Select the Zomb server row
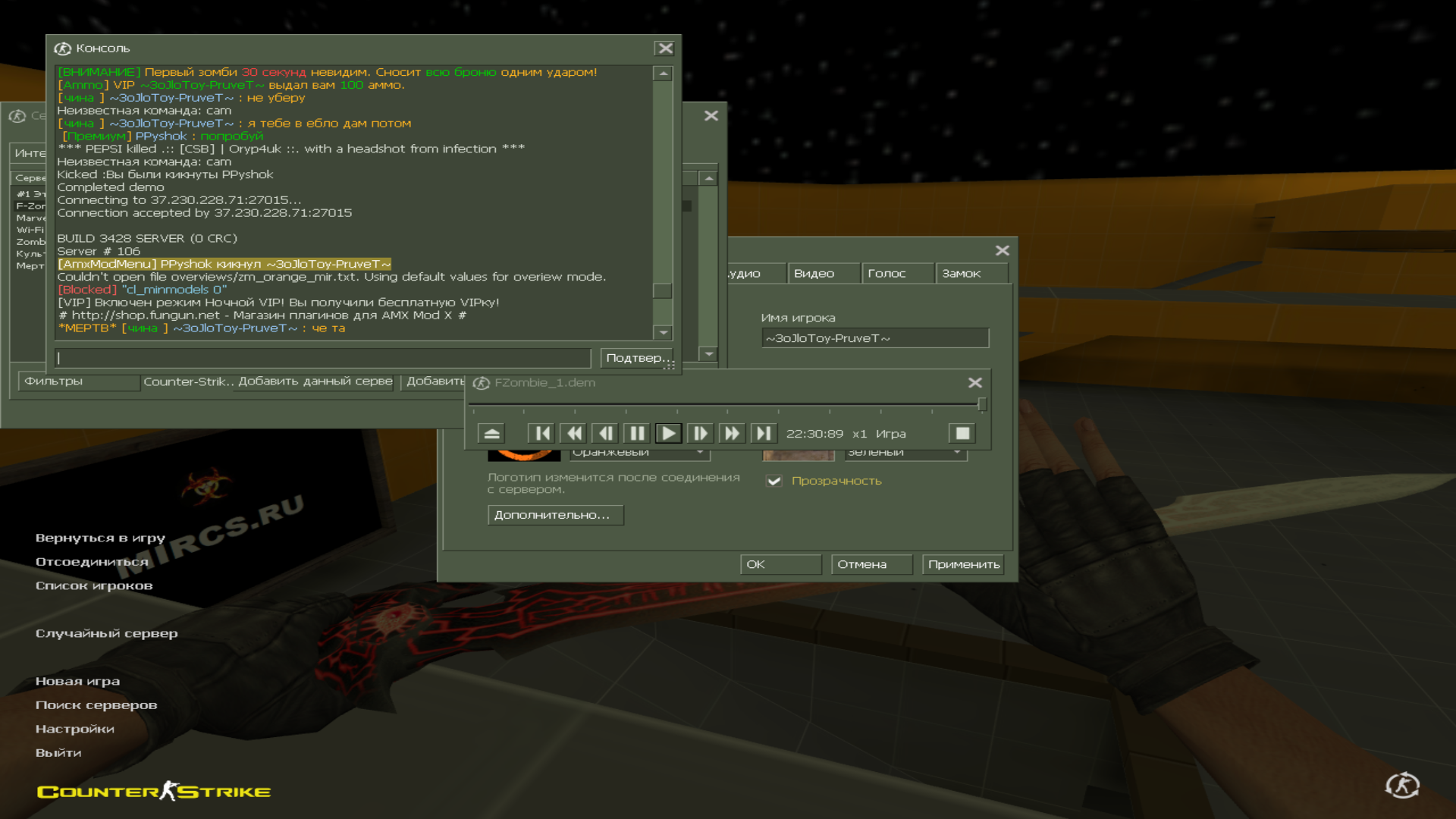Screen dimensions: 1456x819 30,242
